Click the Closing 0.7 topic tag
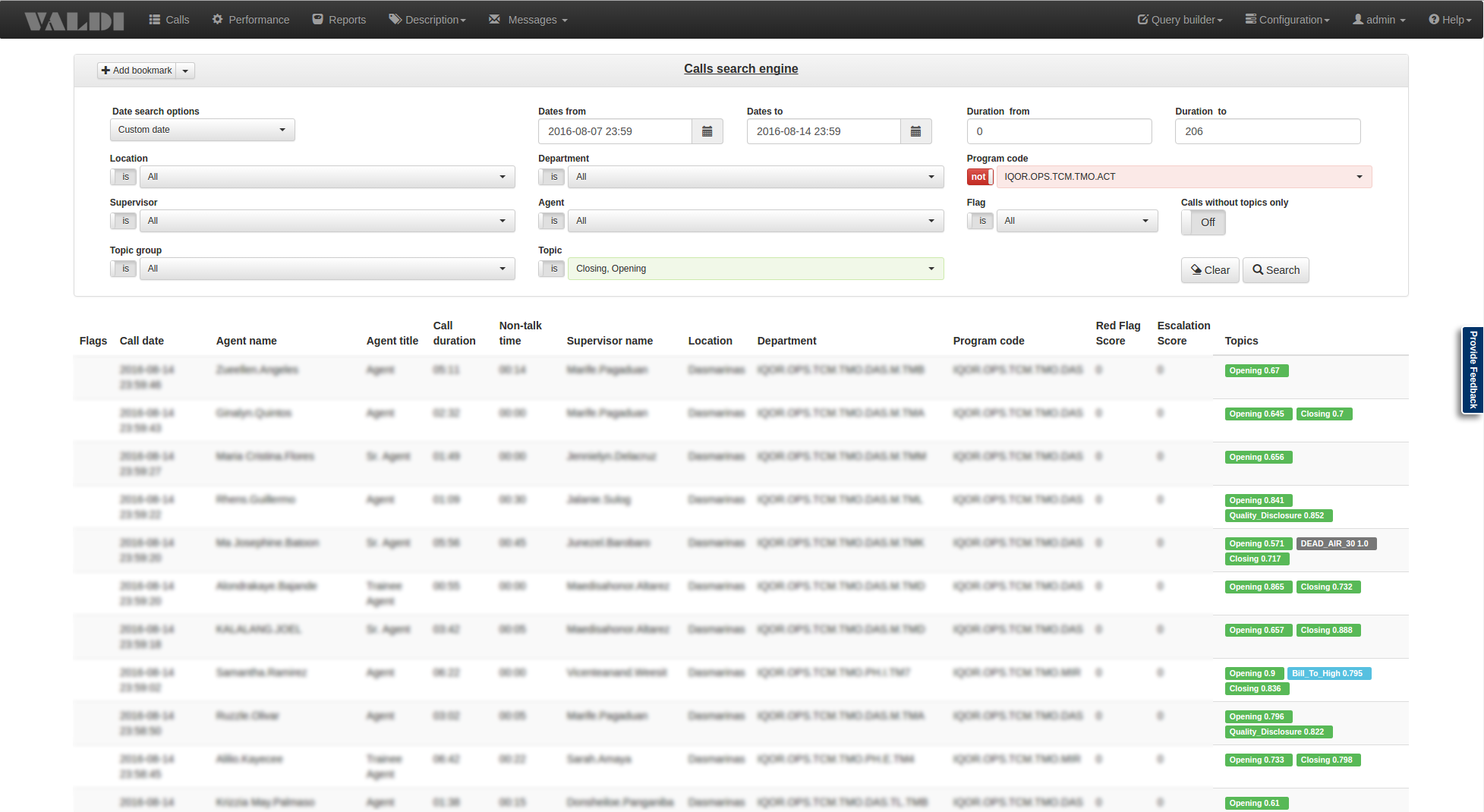 pyautogui.click(x=1324, y=414)
